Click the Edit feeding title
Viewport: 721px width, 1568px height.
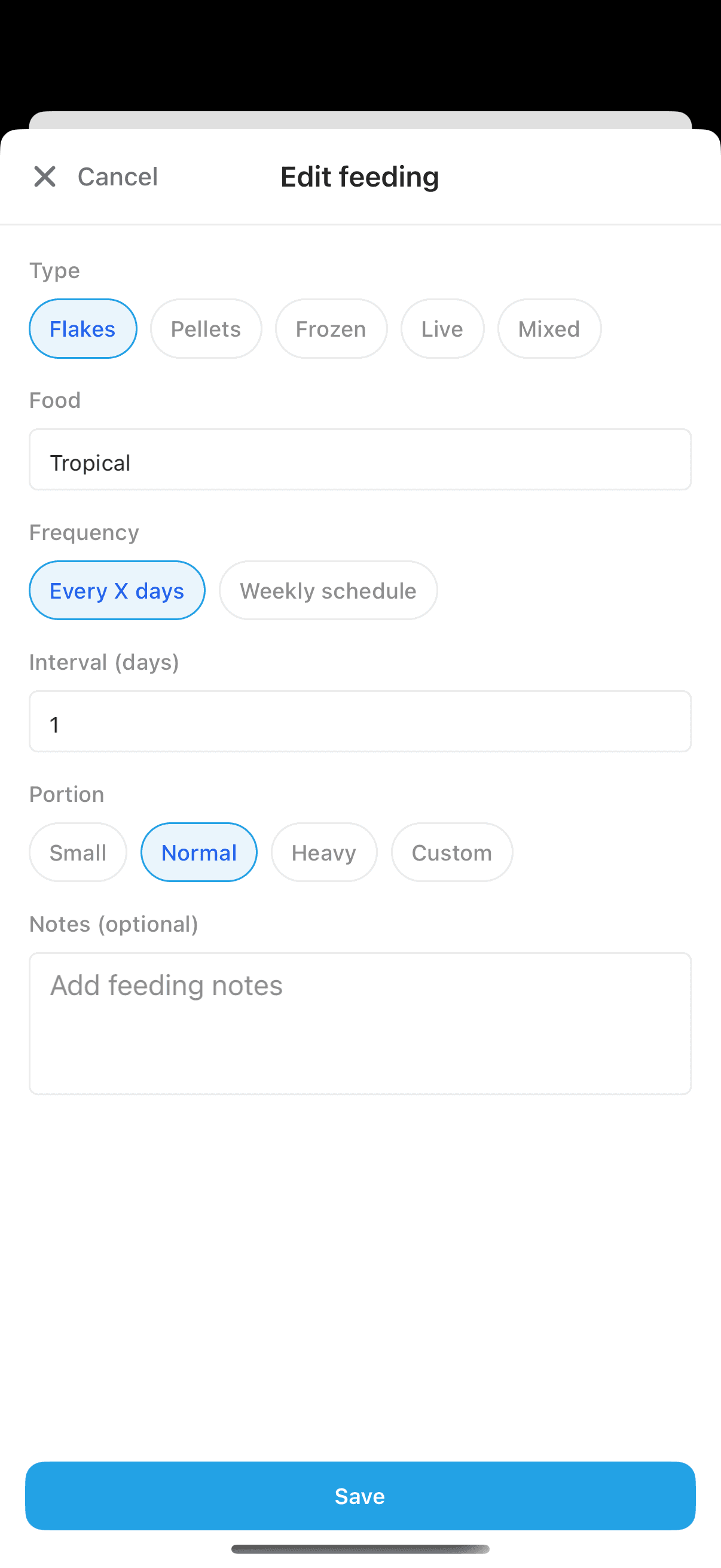(359, 176)
